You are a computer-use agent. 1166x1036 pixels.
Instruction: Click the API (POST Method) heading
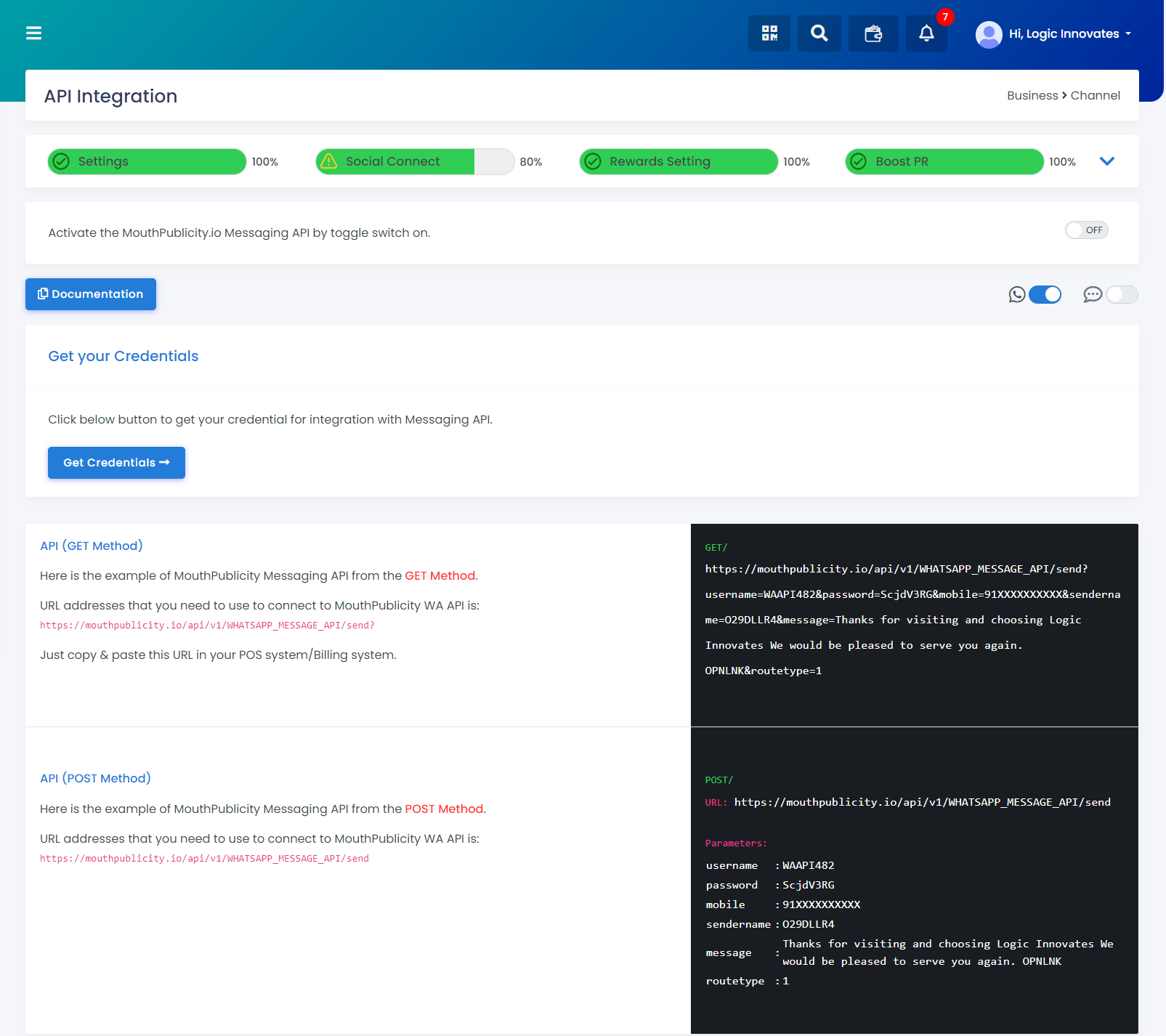[x=95, y=778]
